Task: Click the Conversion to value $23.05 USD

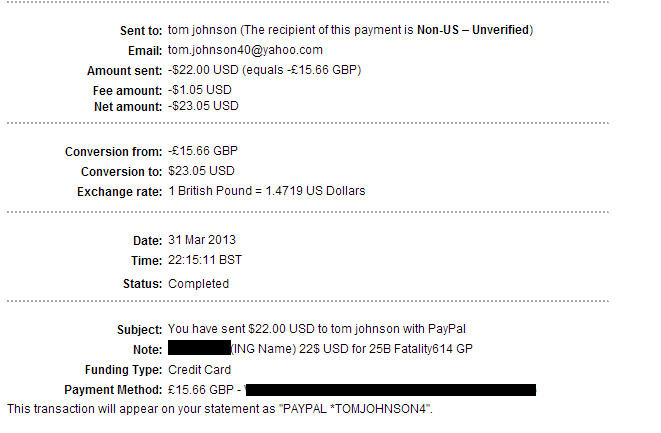Action: click(201, 171)
